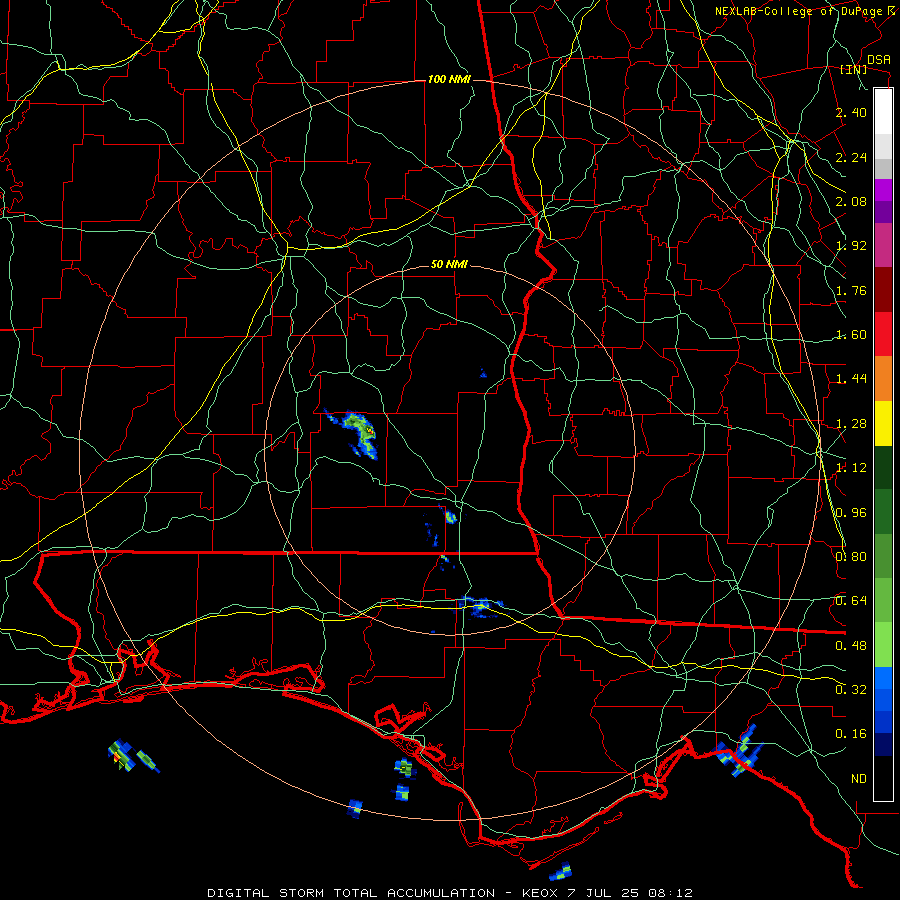This screenshot has height=900, width=900.
Task: Select the 0.48 legend value
Action: pos(851,646)
